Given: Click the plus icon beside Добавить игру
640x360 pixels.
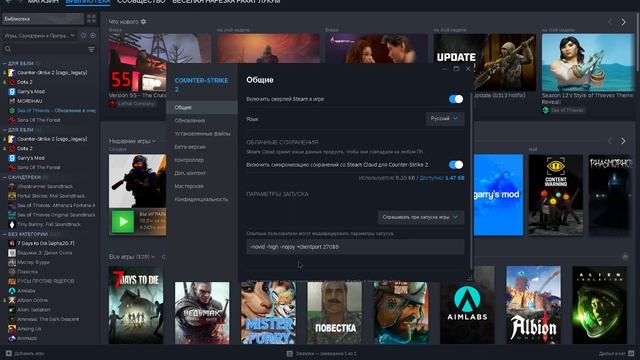Looking at the screenshot, I should click(x=9, y=353).
